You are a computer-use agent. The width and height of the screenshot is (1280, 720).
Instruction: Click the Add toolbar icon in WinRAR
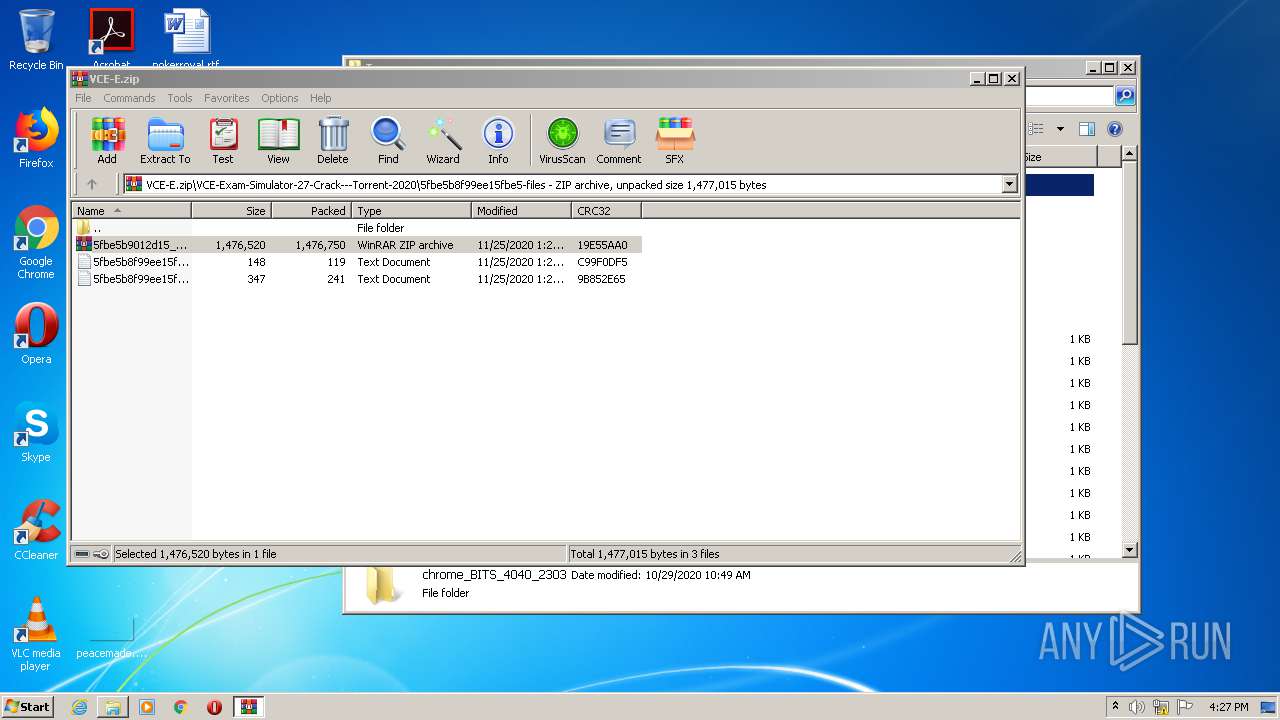(107, 140)
